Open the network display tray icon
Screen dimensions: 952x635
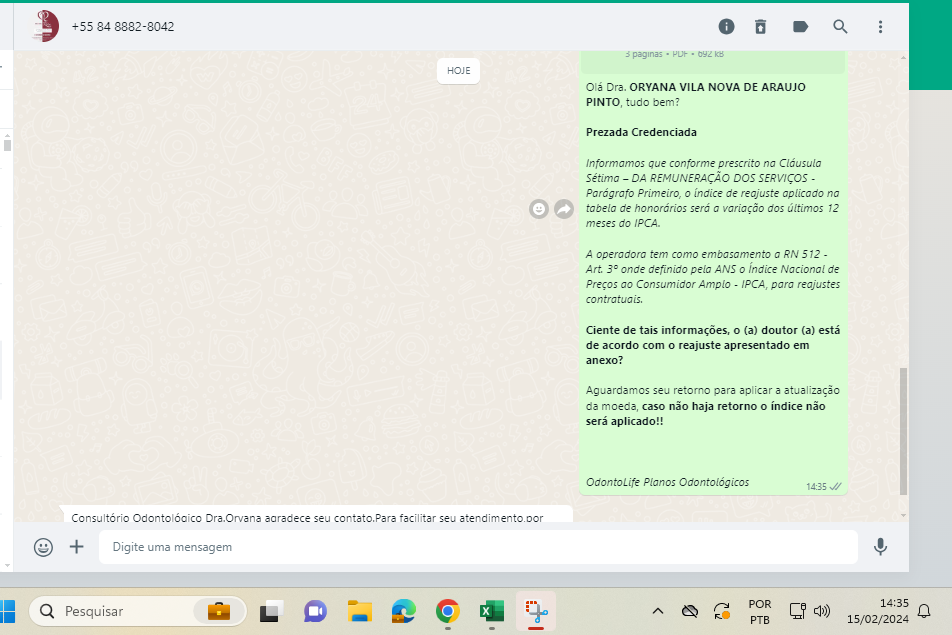click(797, 611)
